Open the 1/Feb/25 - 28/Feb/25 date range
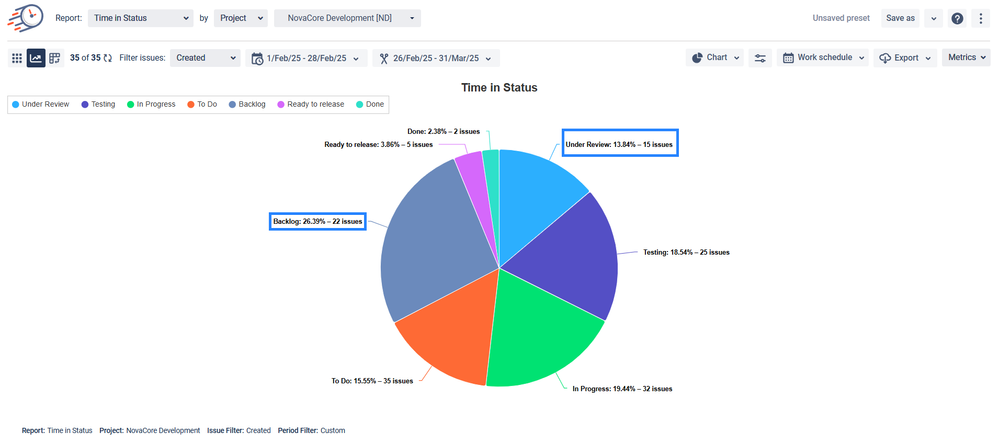Image resolution: width=999 pixels, height=445 pixels. click(306, 58)
